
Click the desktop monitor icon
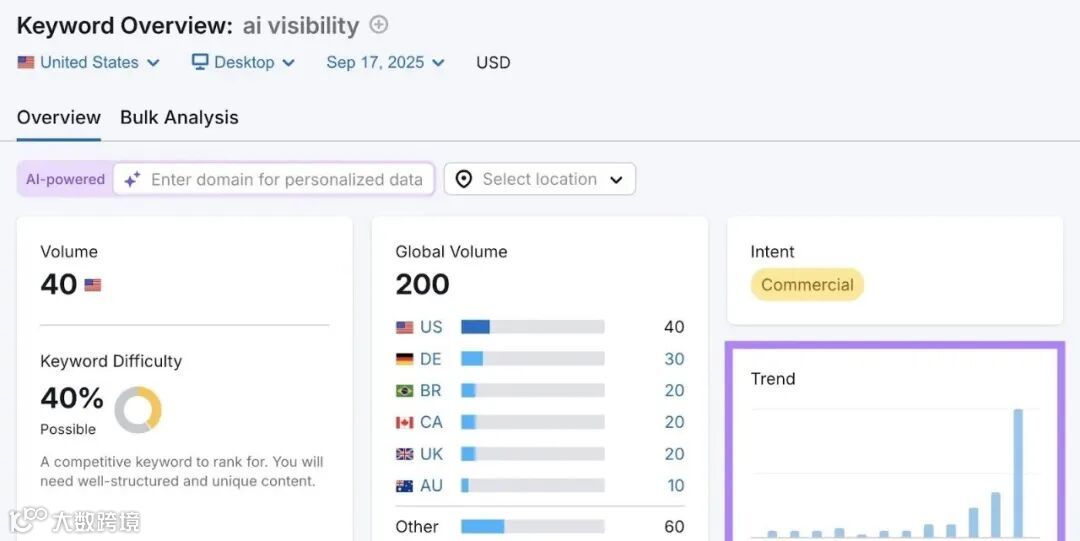click(x=200, y=62)
